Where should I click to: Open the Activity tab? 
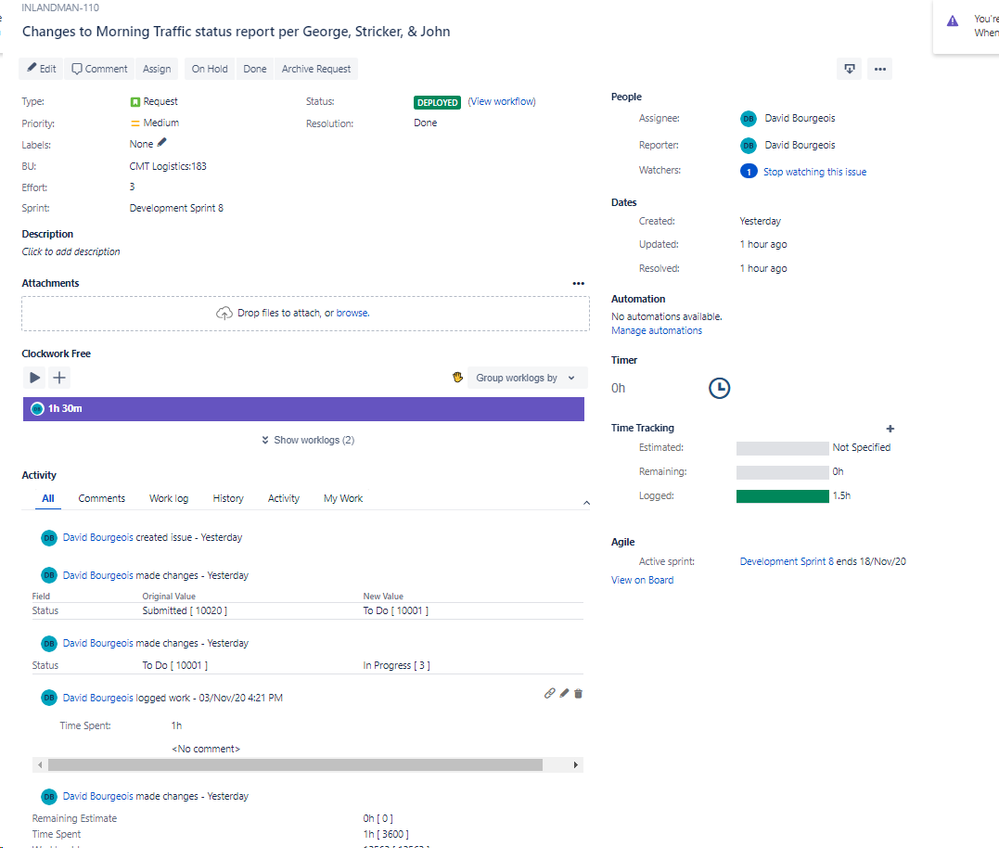(x=284, y=498)
